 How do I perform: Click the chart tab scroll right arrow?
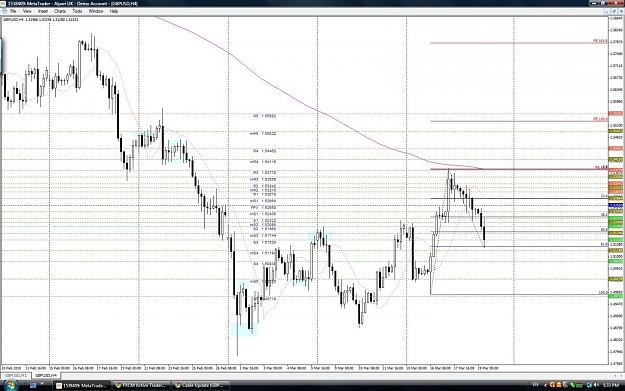[x=621, y=375]
